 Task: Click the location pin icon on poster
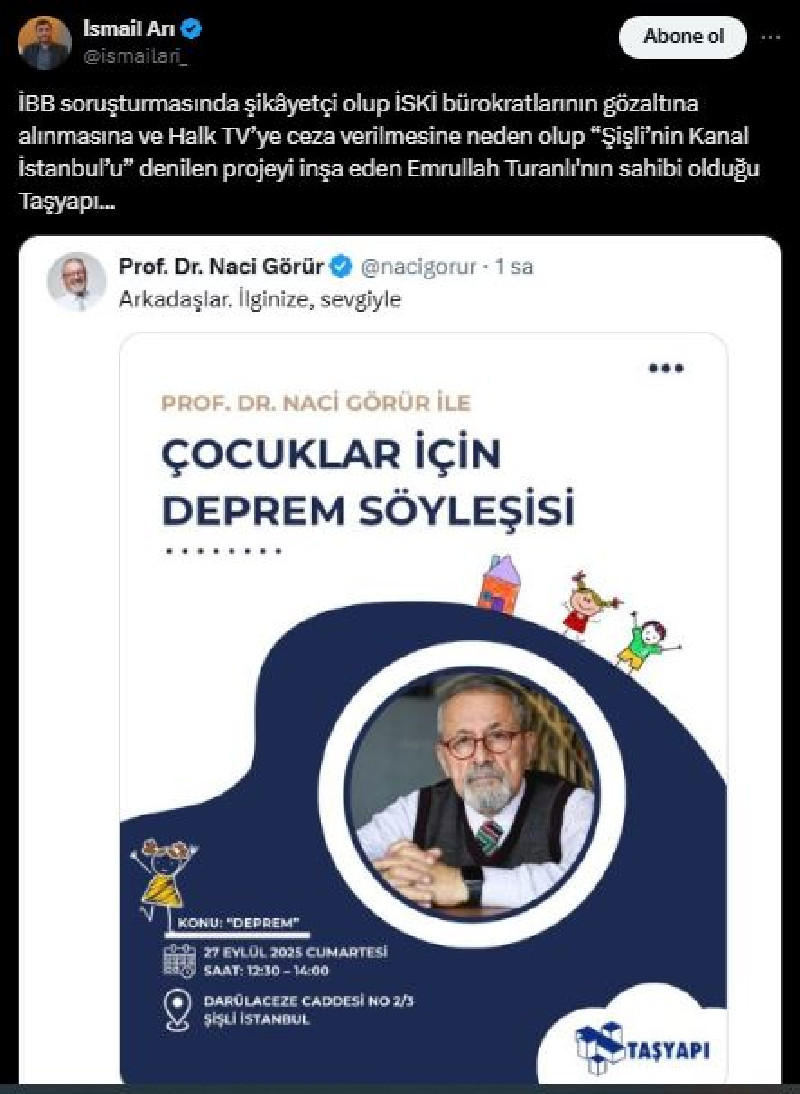pos(177,1010)
